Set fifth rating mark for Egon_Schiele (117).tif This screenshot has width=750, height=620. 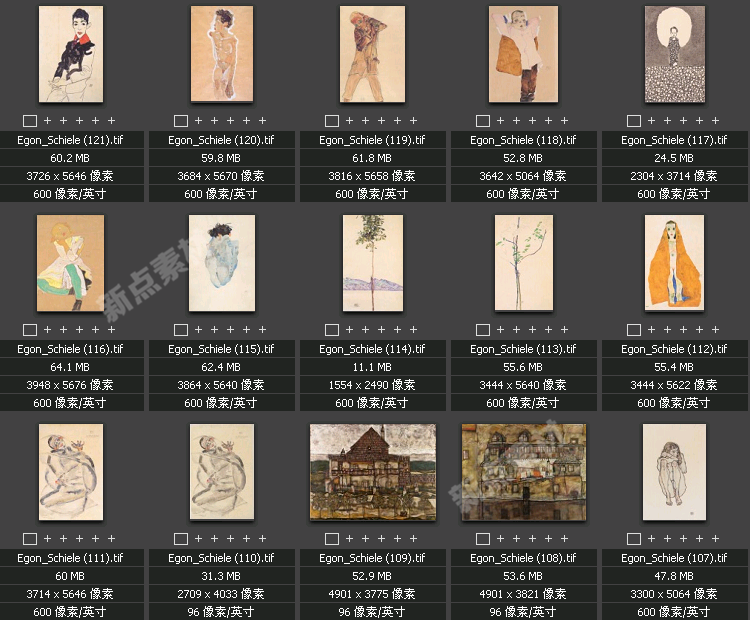(716, 121)
